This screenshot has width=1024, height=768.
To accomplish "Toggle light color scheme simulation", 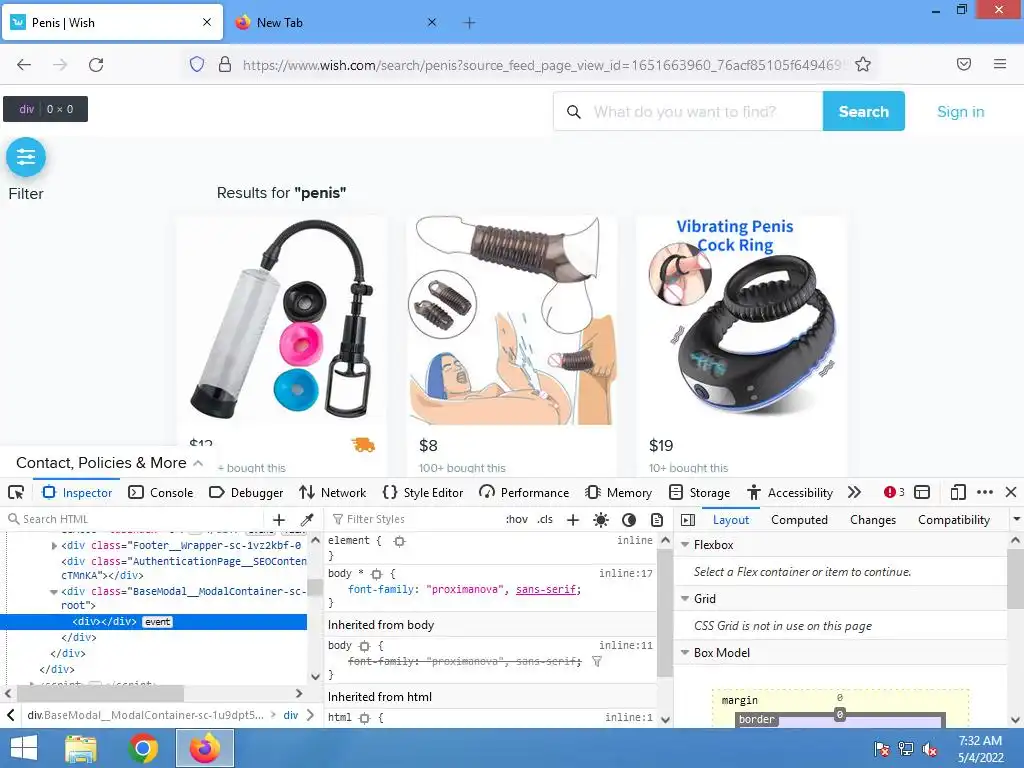I will [600, 519].
